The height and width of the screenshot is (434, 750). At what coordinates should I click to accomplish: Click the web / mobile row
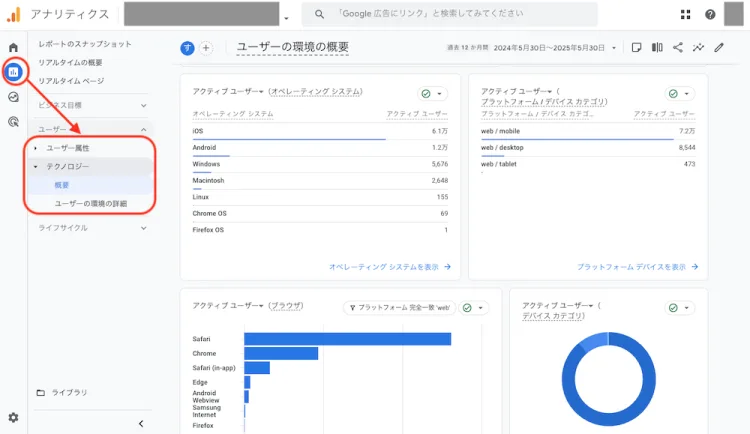[x=588, y=131]
